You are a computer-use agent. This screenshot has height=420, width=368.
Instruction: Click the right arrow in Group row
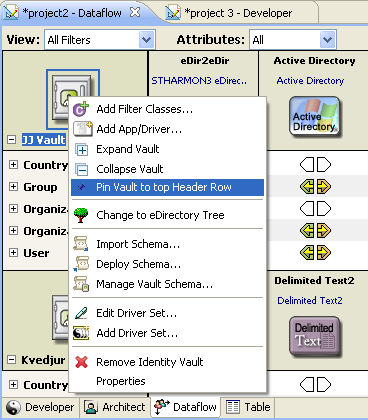324,187
